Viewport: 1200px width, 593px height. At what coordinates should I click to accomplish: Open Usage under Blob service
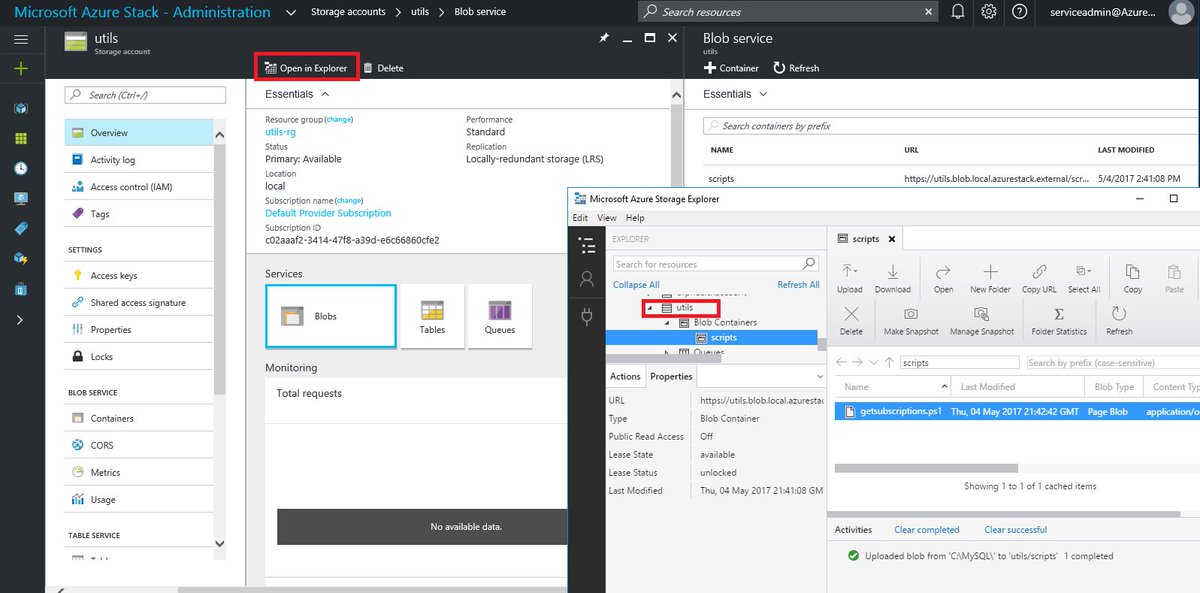click(139, 499)
